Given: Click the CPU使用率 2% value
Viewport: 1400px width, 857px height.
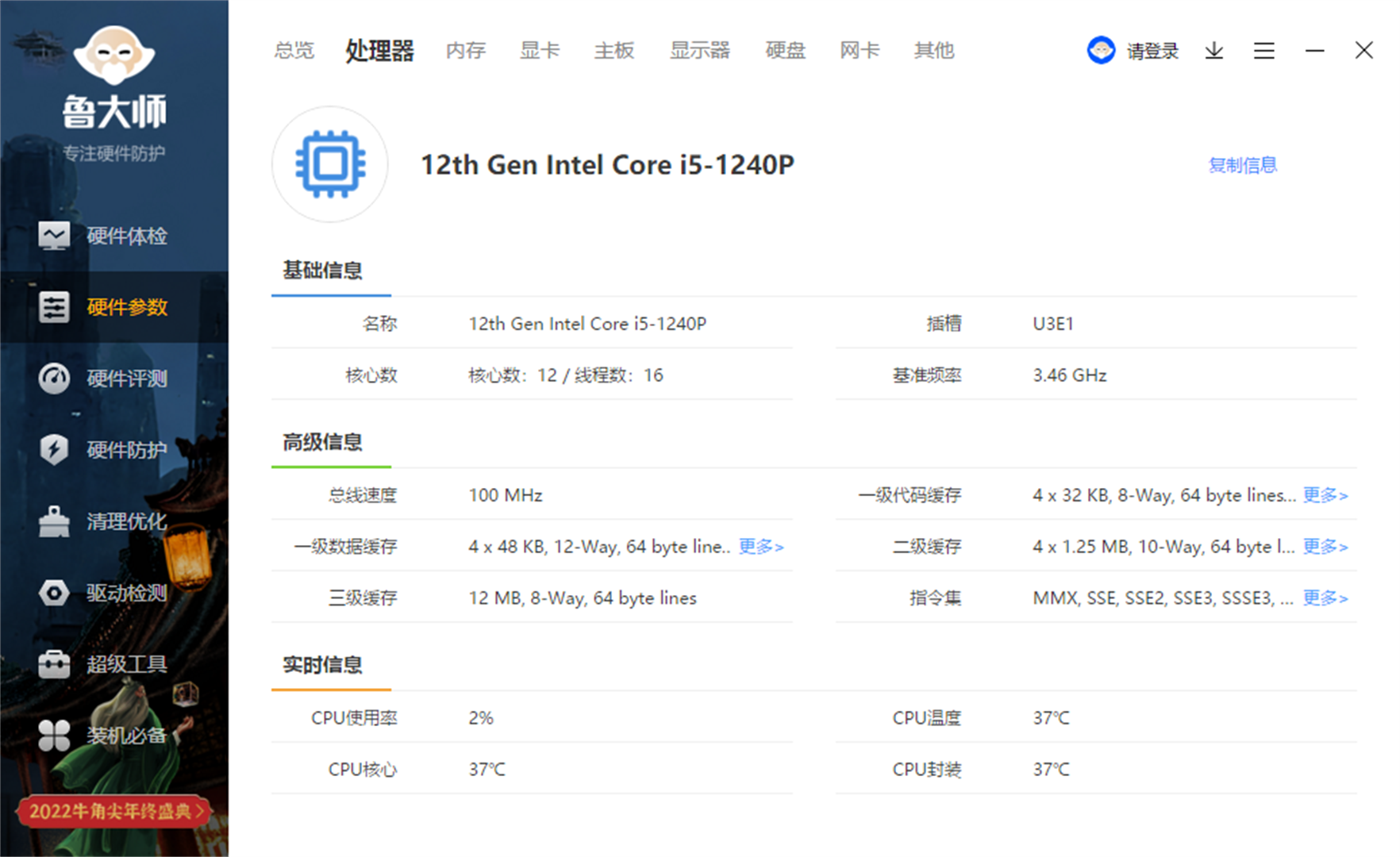Looking at the screenshot, I should point(481,718).
